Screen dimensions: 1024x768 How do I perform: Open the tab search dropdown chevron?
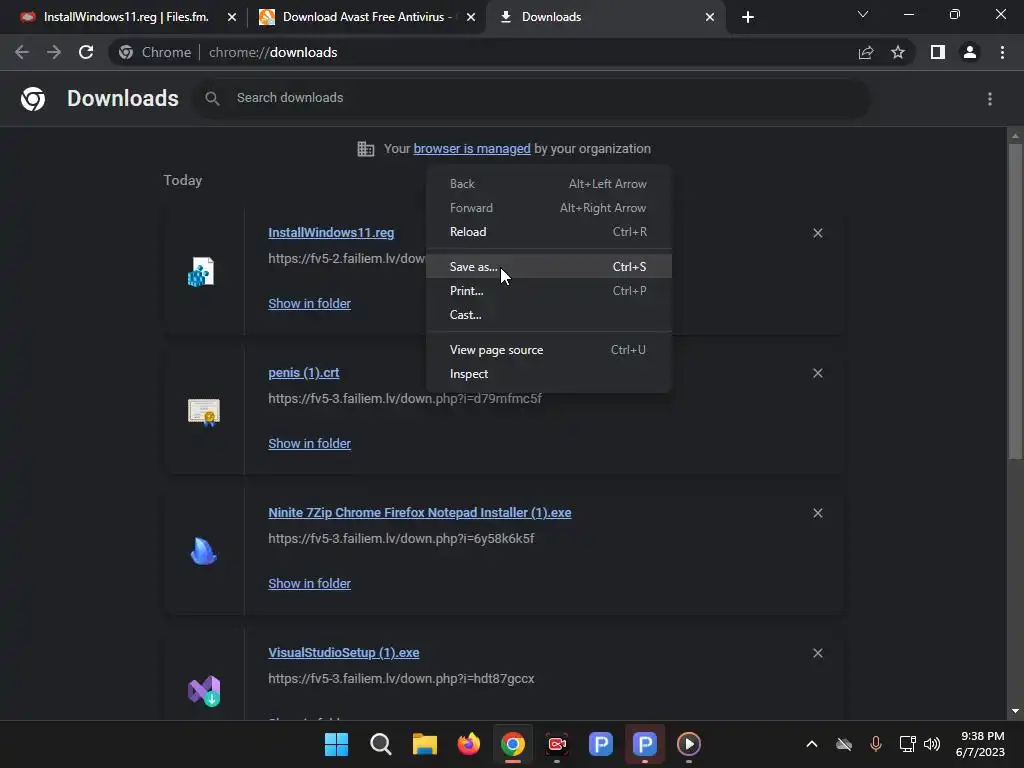(x=863, y=14)
